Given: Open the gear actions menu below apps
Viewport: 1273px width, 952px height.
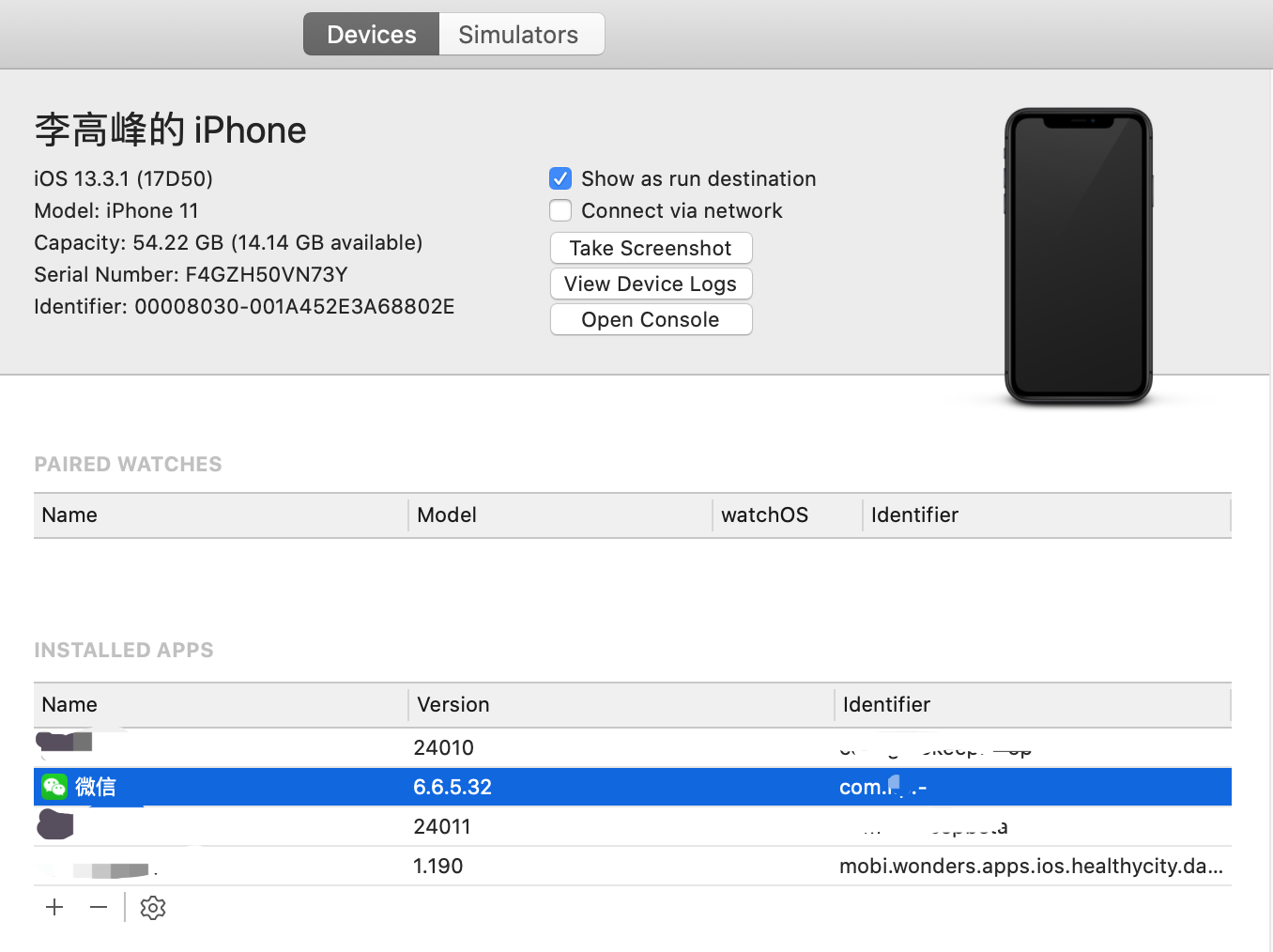Looking at the screenshot, I should pyautogui.click(x=153, y=908).
